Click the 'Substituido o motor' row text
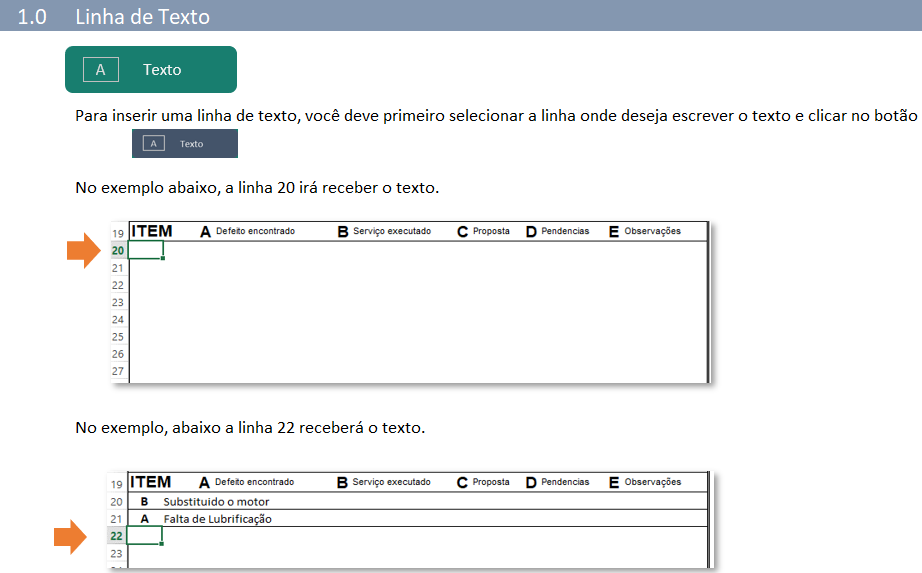 216,502
